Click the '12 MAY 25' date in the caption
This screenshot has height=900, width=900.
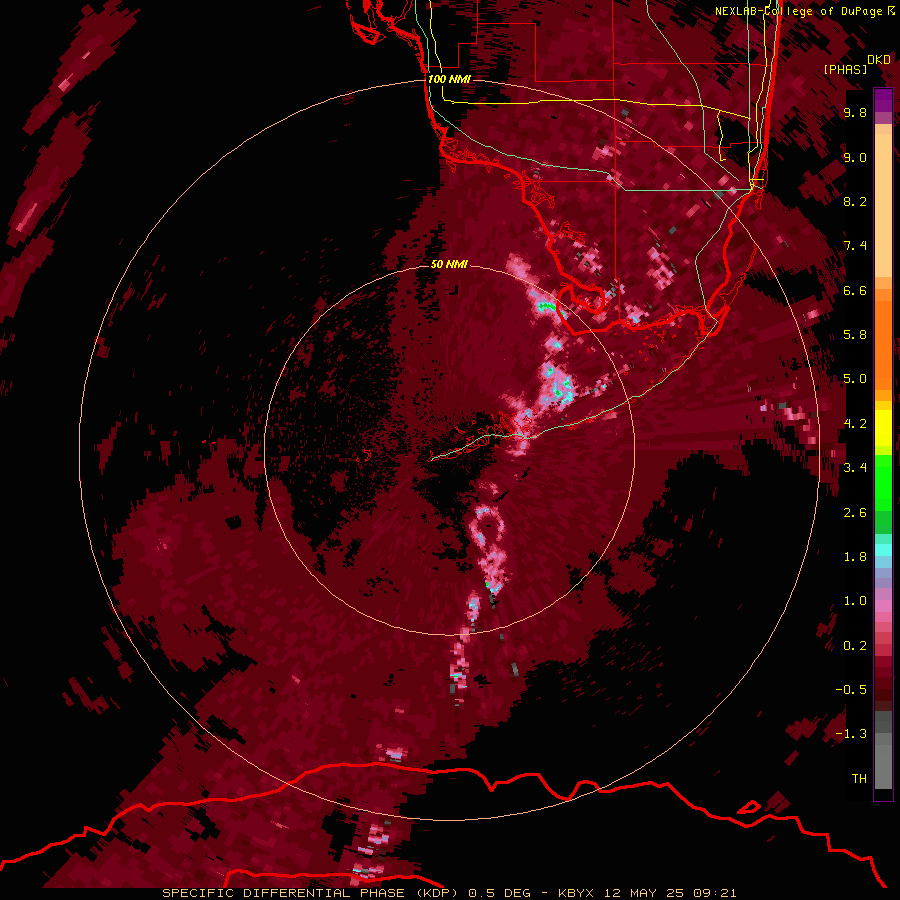click(x=644, y=893)
